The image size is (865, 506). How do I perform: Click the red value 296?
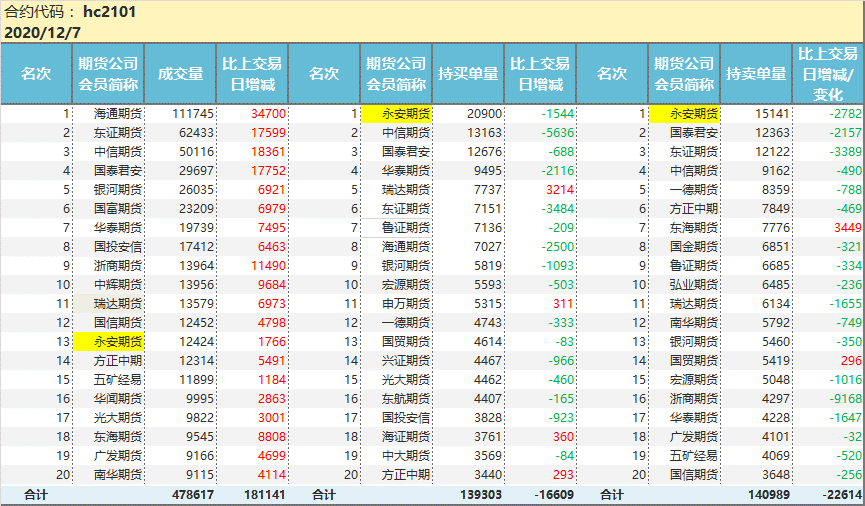(851, 360)
